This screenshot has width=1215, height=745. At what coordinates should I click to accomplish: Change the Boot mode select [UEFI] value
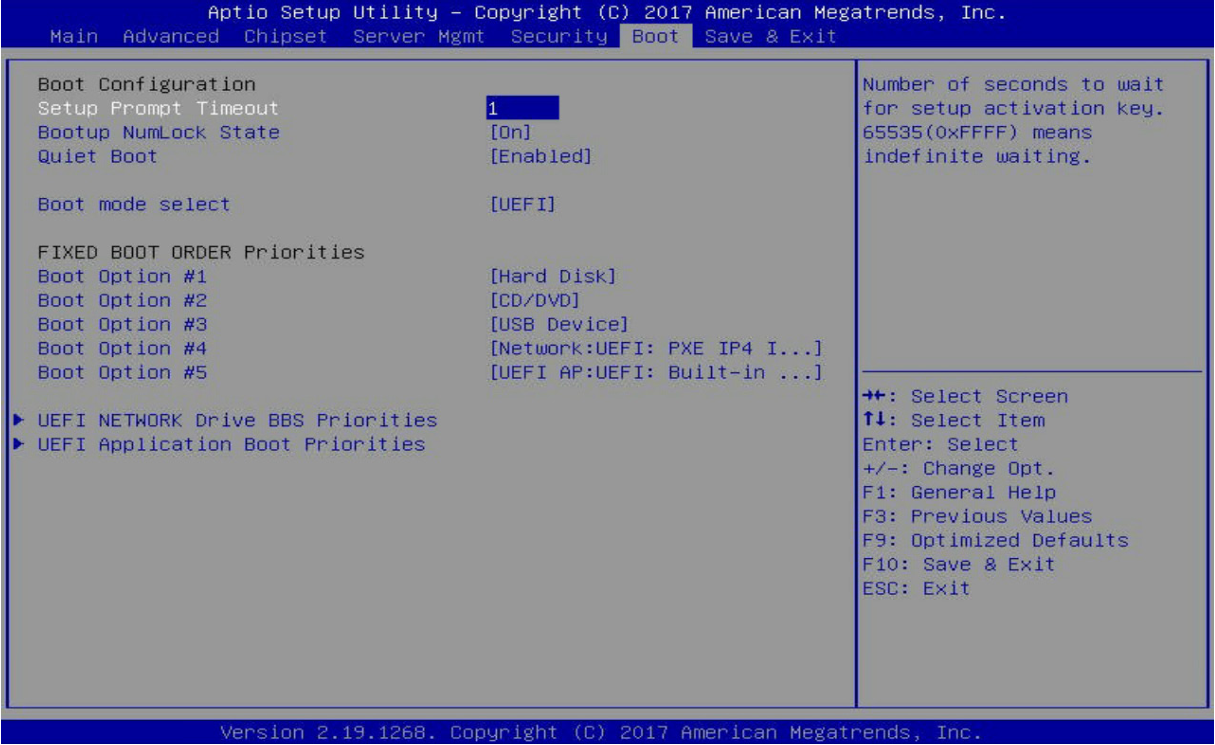tap(522, 204)
